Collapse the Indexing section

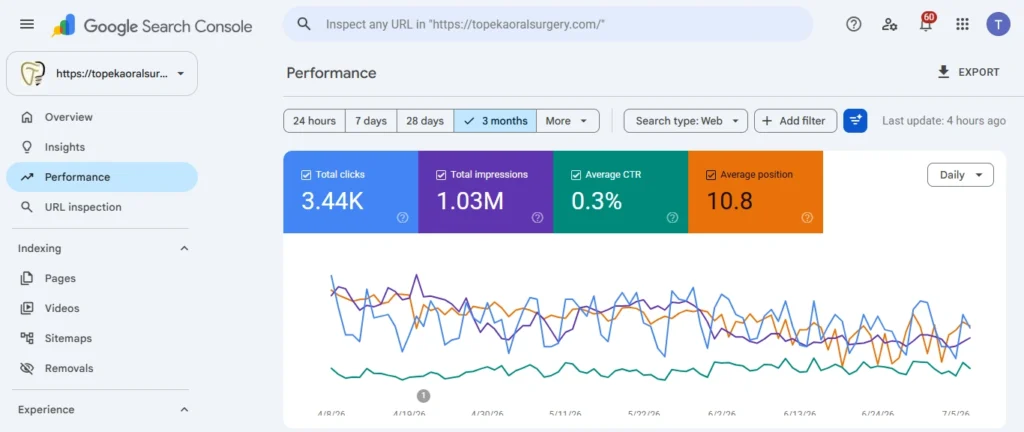click(x=184, y=249)
